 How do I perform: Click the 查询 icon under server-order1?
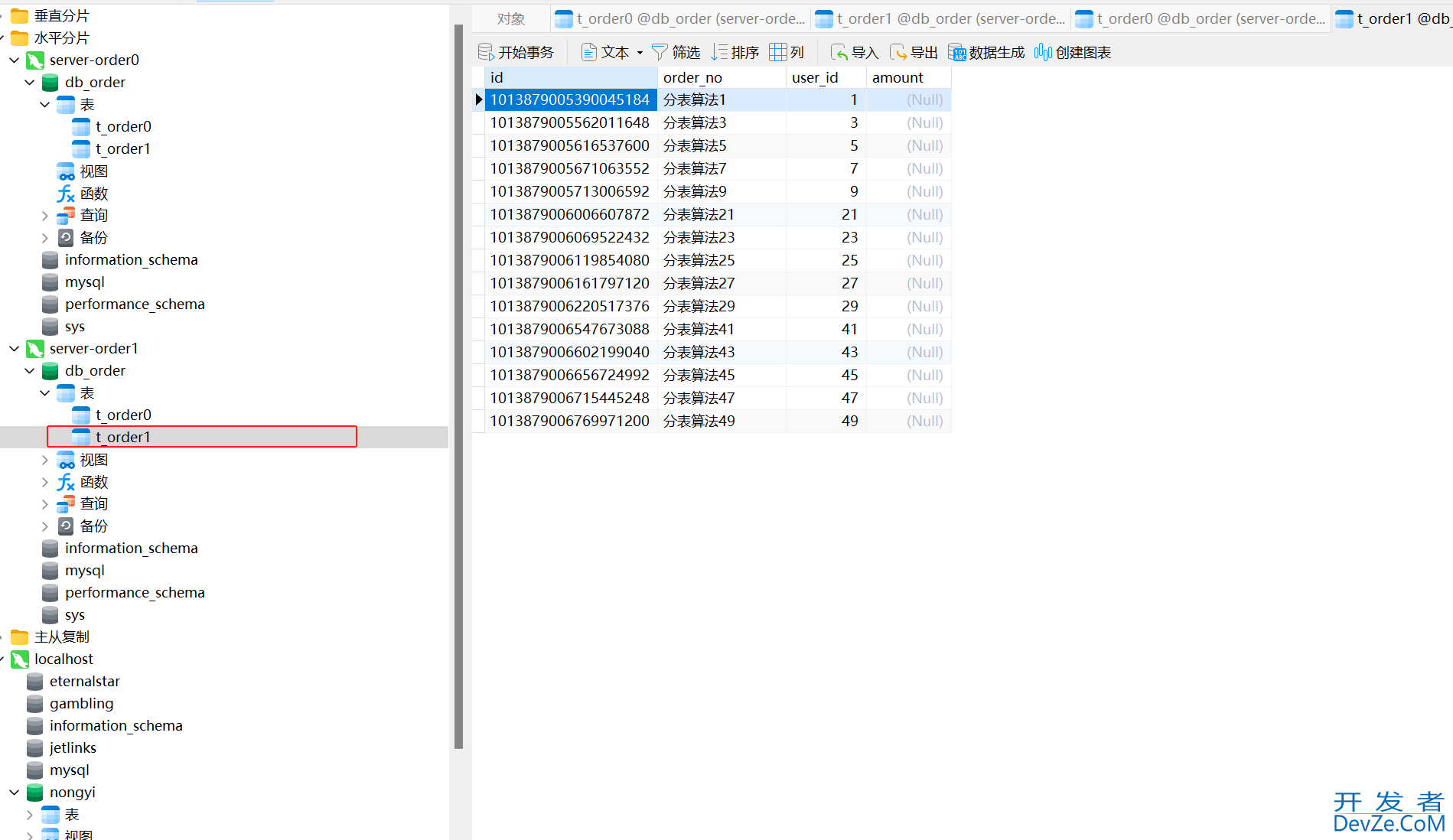[66, 504]
